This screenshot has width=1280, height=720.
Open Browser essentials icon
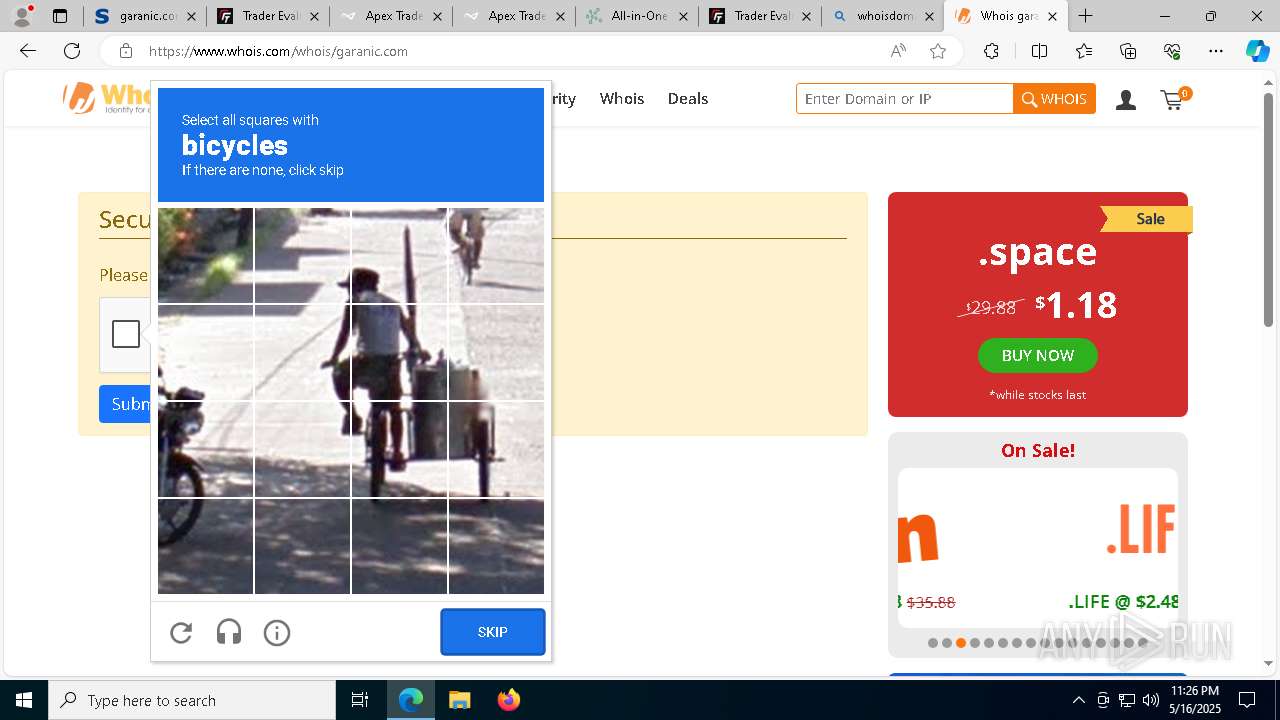tap(1172, 51)
